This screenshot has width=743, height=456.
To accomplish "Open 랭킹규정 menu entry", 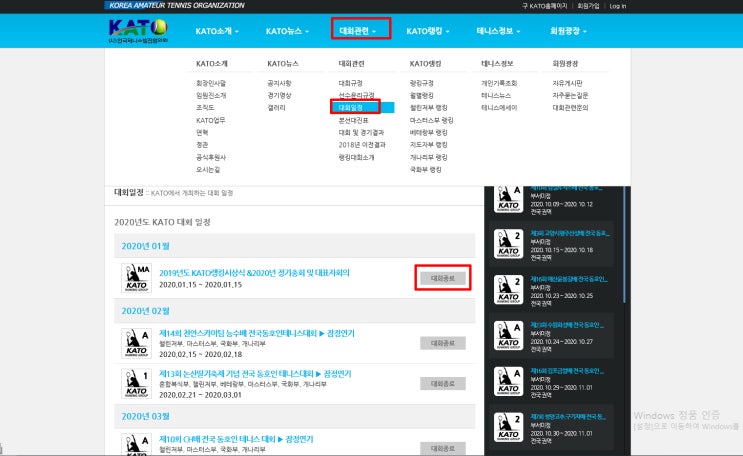I will 422,83.
